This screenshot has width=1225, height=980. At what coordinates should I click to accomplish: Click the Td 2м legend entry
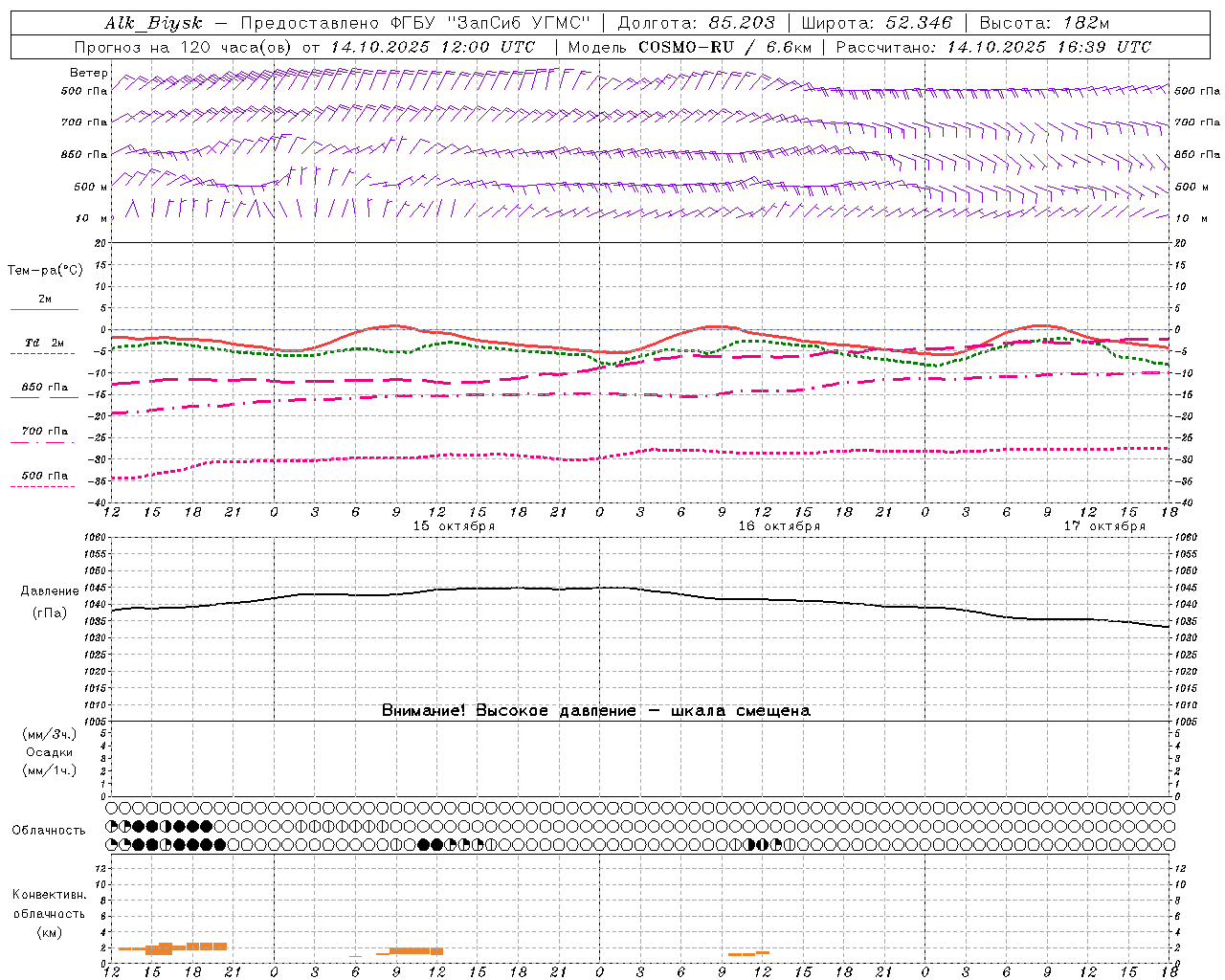tap(45, 343)
